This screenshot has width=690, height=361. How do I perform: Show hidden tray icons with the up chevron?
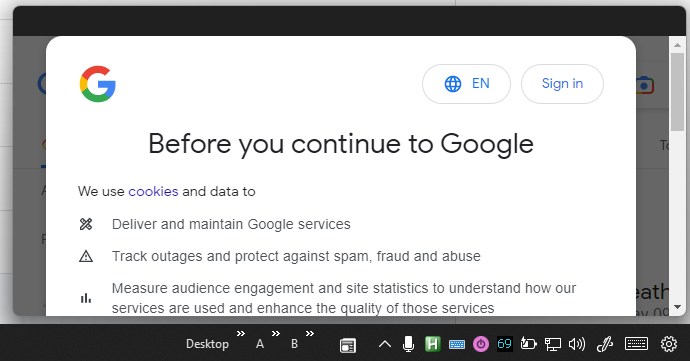(385, 344)
